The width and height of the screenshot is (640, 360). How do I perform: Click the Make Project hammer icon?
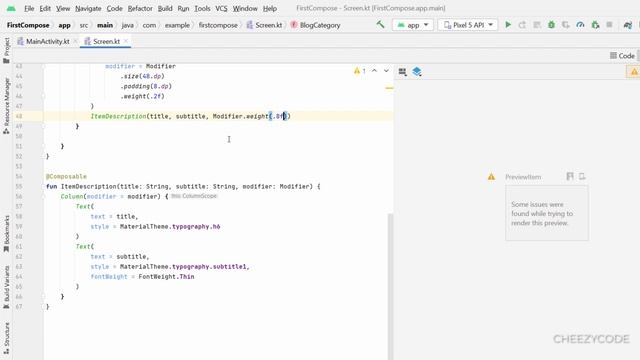click(380, 24)
